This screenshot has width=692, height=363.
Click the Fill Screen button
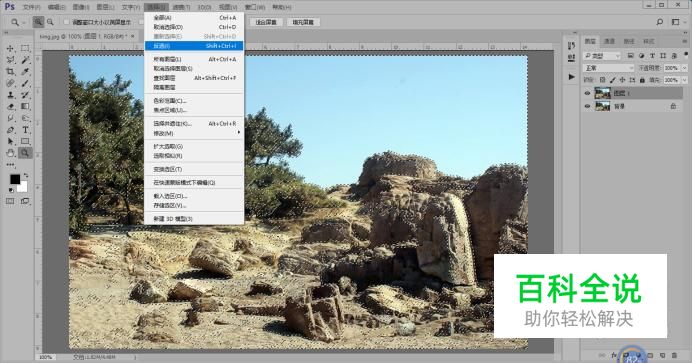click(x=303, y=22)
